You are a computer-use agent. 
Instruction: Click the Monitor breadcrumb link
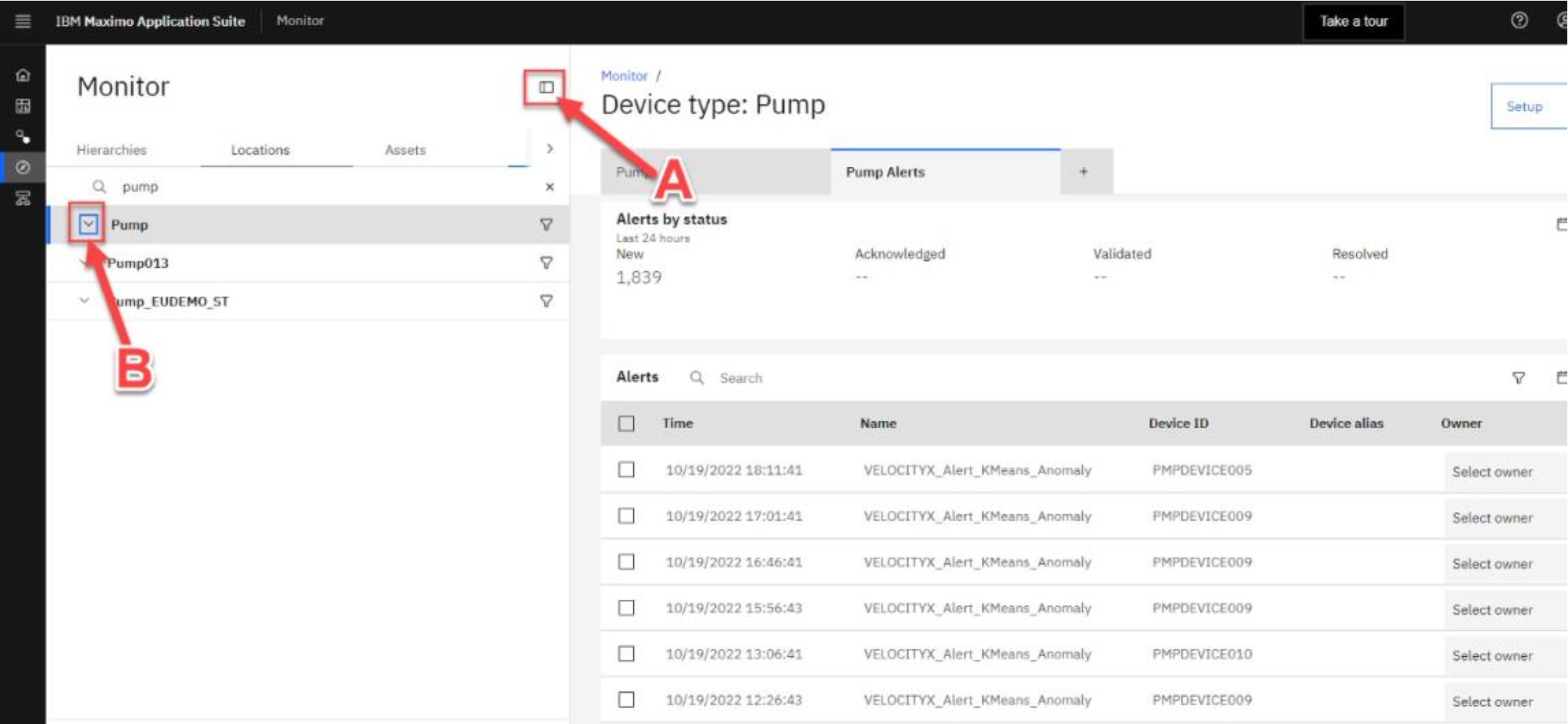coord(623,76)
